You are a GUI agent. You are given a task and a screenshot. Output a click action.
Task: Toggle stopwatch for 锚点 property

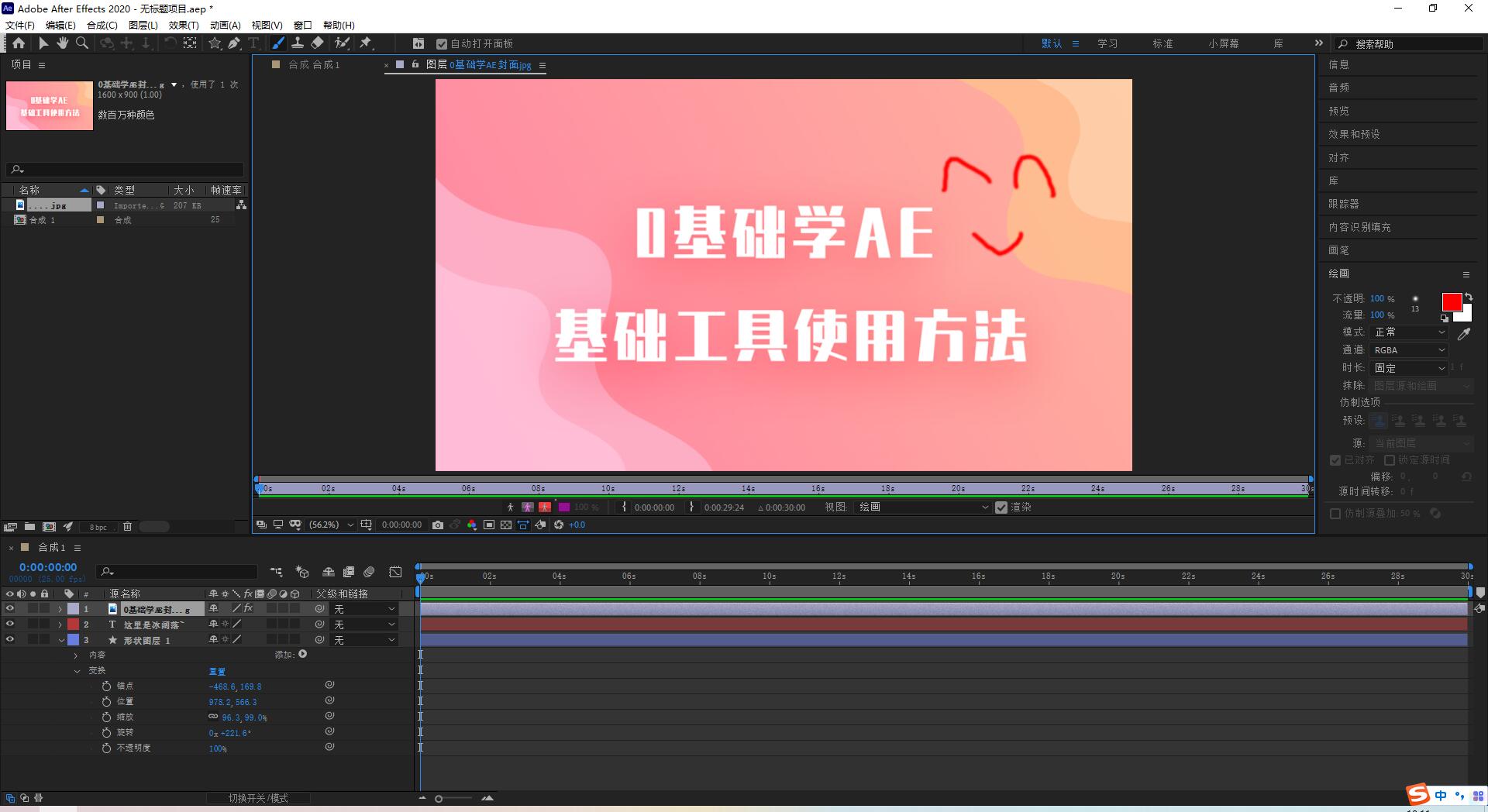click(x=107, y=686)
